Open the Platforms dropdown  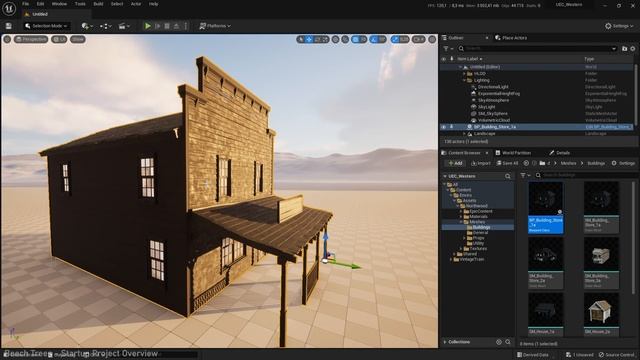tap(215, 26)
